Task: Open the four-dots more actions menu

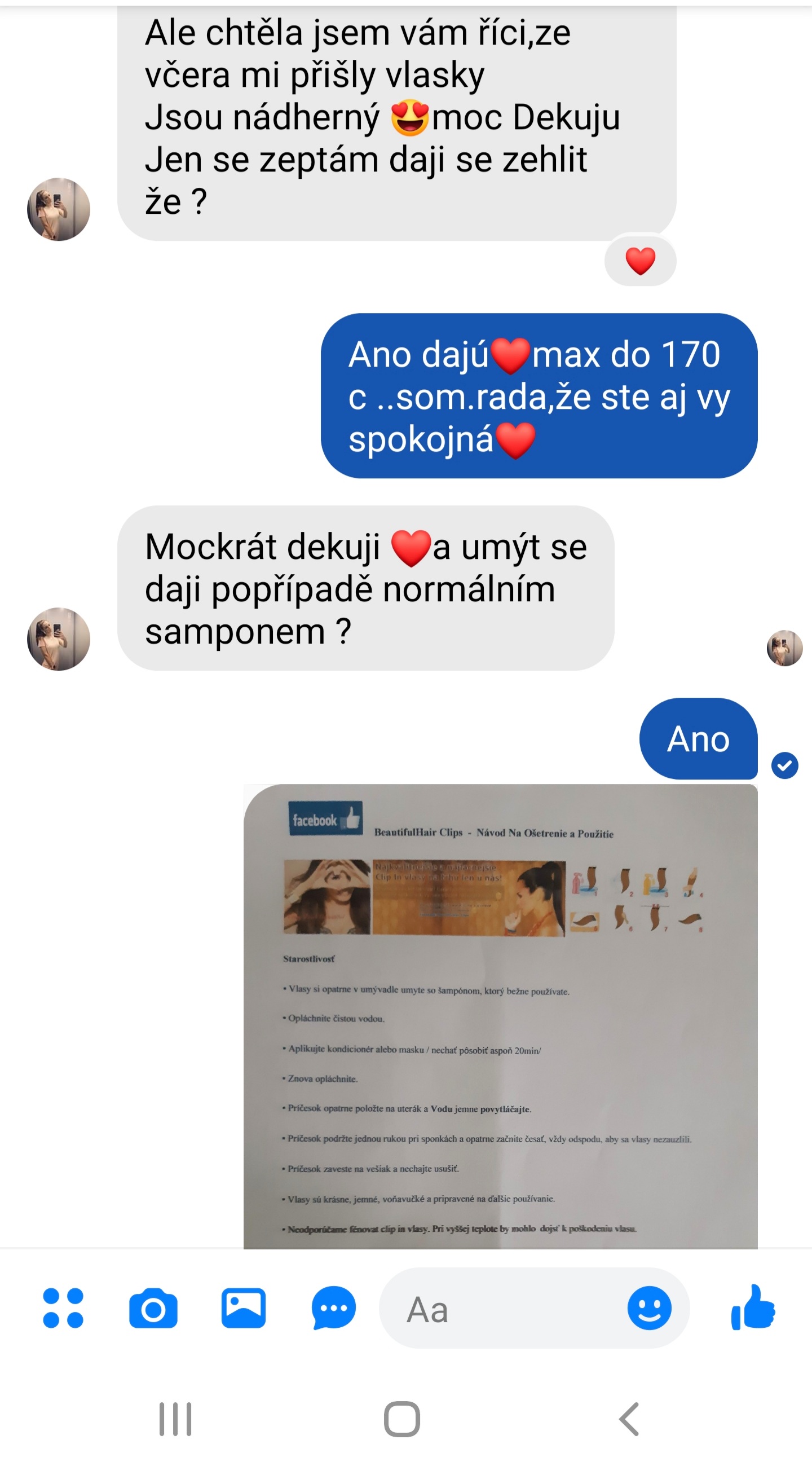Action: pyautogui.click(x=63, y=1309)
